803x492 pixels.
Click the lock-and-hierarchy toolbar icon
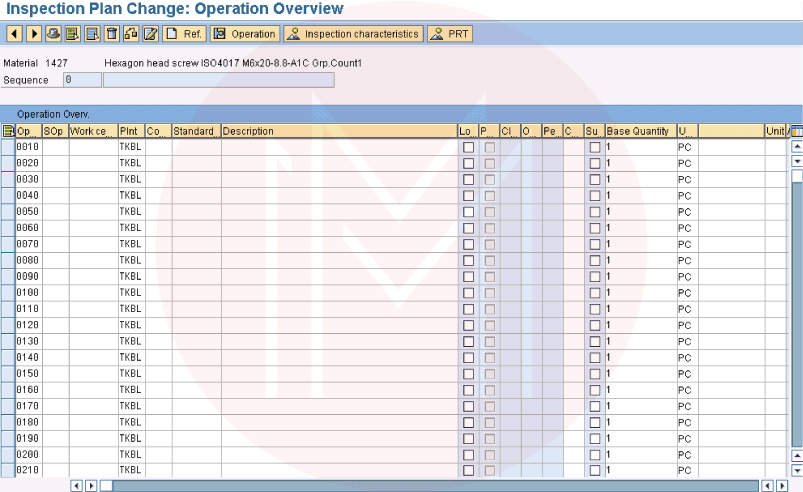coord(131,34)
